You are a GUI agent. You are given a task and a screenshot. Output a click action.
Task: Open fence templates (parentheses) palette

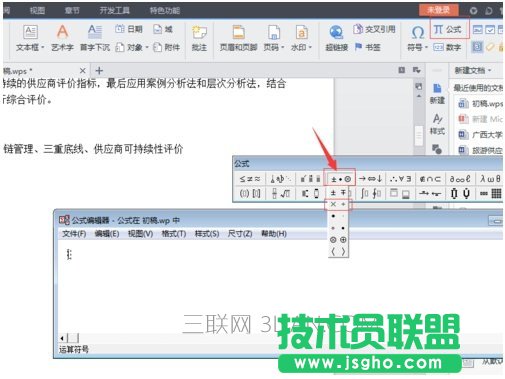click(x=250, y=193)
